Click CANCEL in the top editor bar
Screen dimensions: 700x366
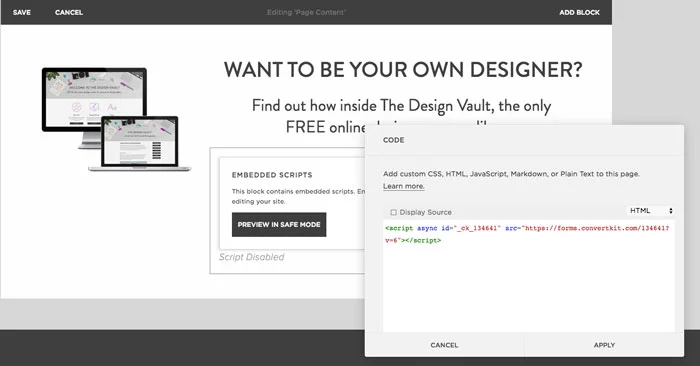tap(69, 12)
